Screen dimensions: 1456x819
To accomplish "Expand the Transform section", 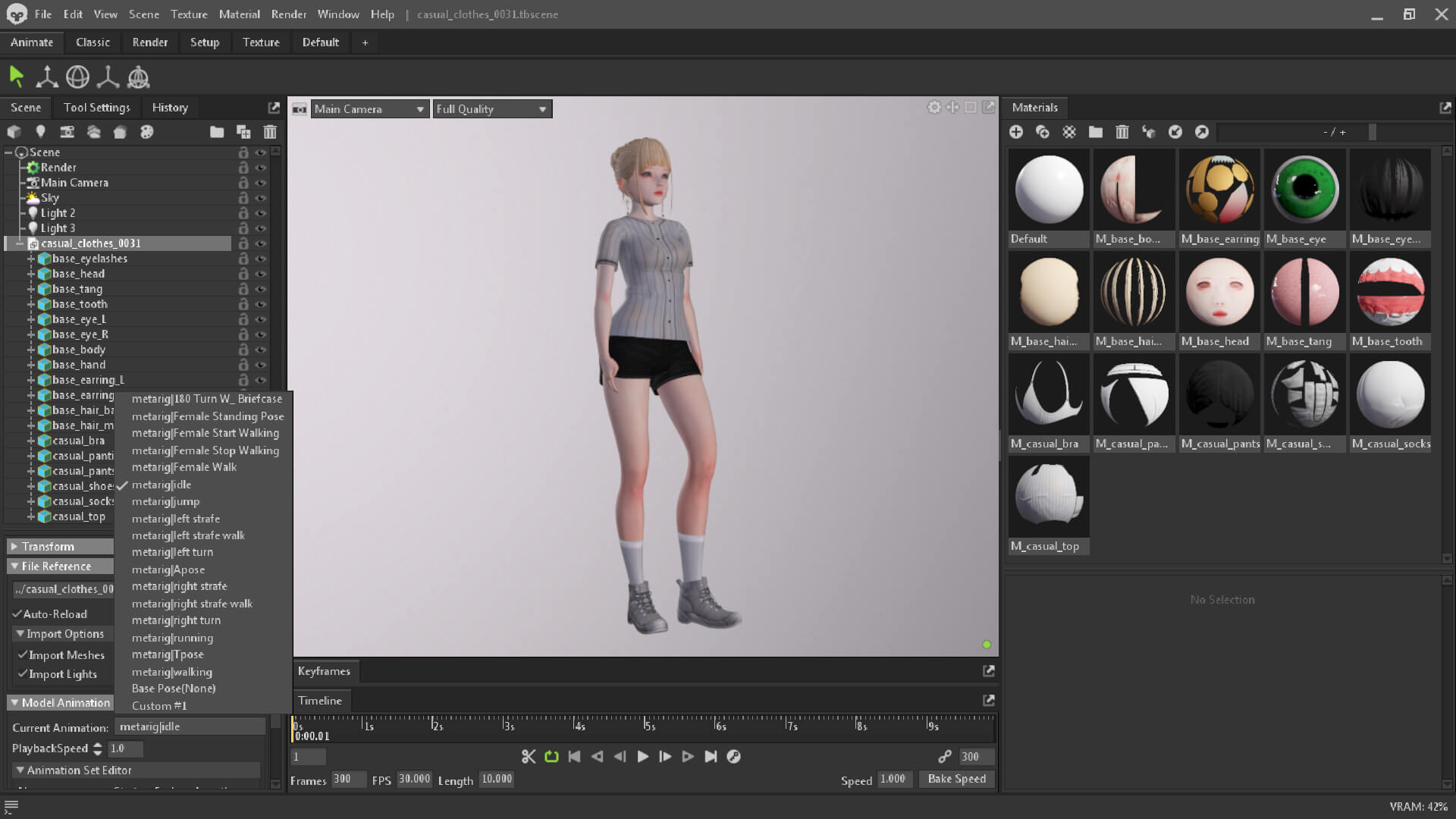I will [14, 546].
